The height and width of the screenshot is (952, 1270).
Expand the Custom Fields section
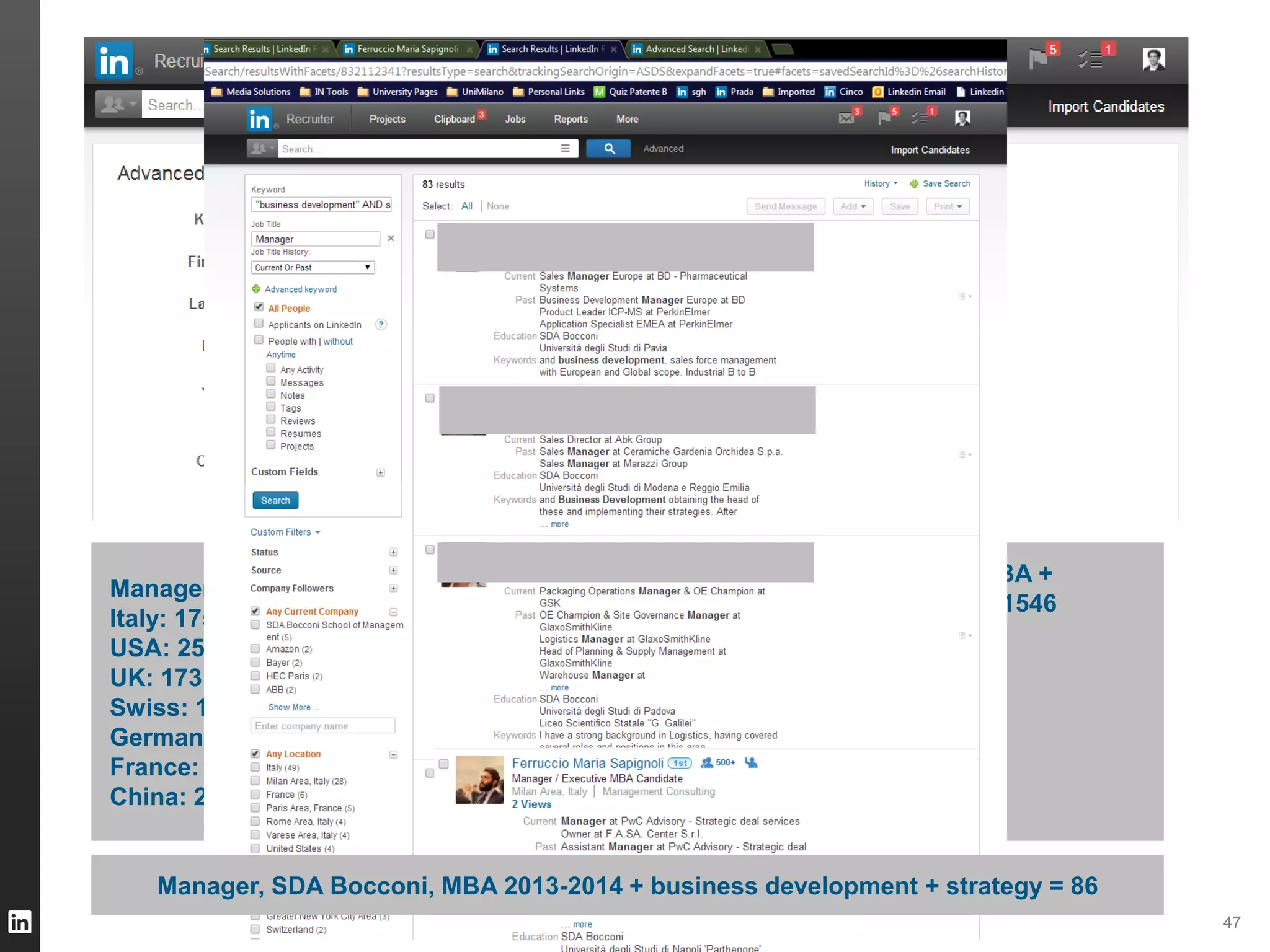(x=381, y=473)
